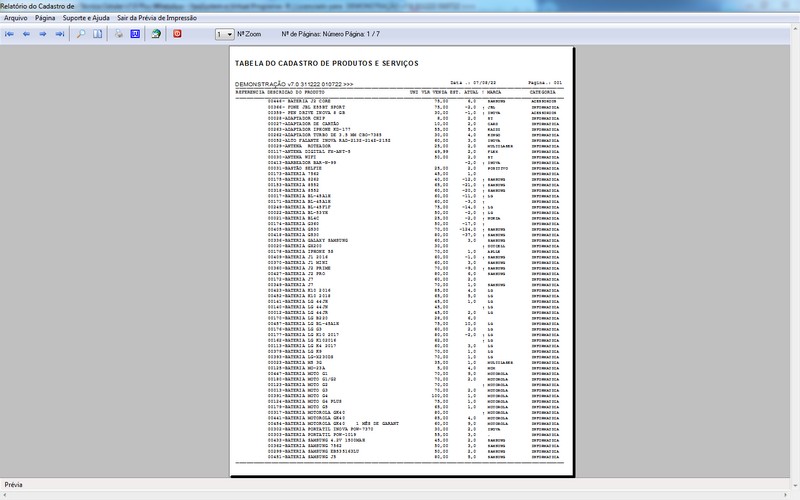Click the two-page book view icon
Viewport: 800px width, 500px height.
[x=97, y=34]
